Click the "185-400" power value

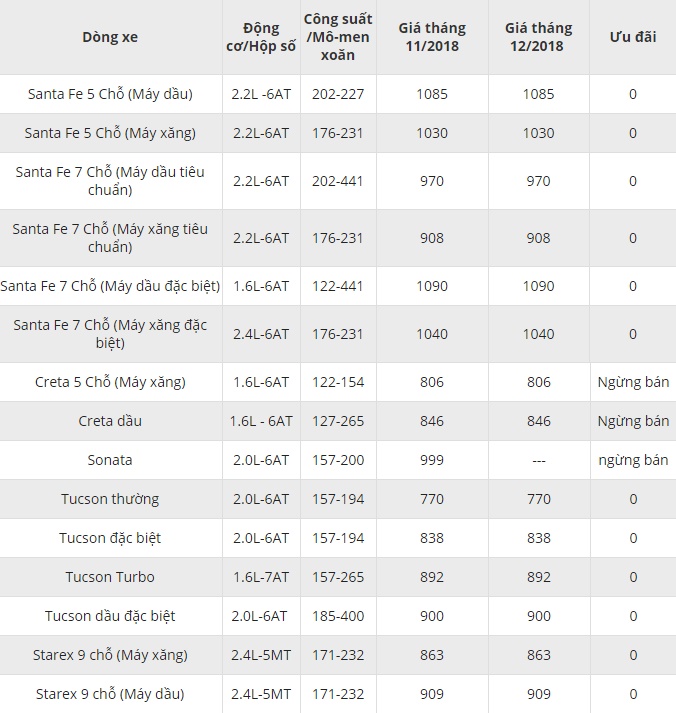tap(338, 616)
